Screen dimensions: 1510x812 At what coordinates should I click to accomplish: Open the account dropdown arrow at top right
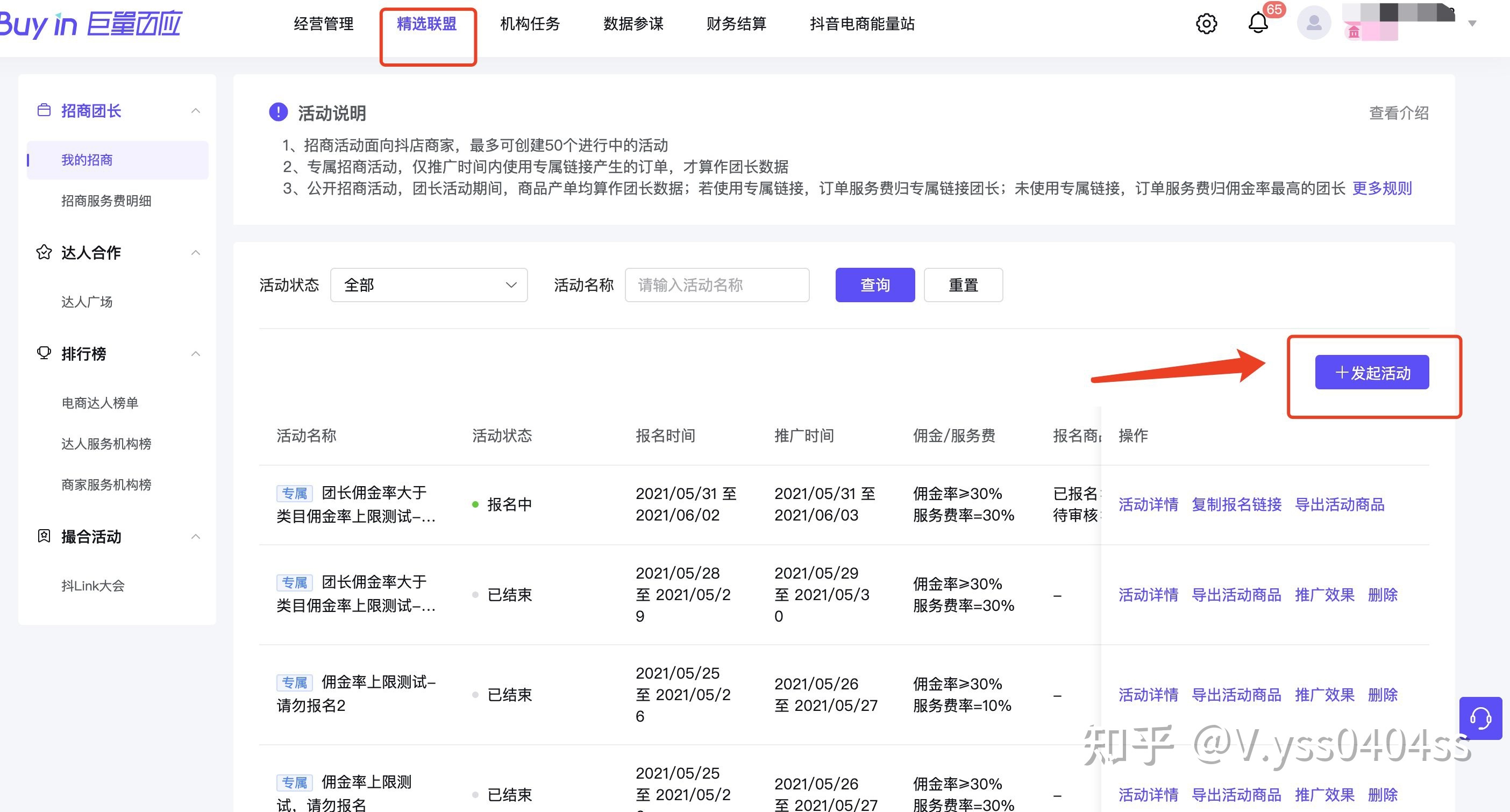pos(1472,24)
